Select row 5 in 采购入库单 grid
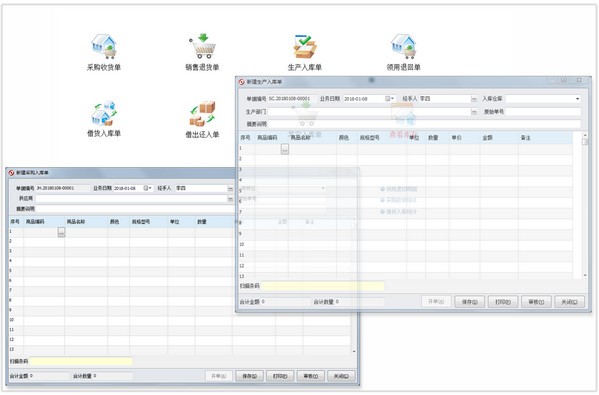Image resolution: width=599 pixels, height=395 pixels. coord(122,271)
